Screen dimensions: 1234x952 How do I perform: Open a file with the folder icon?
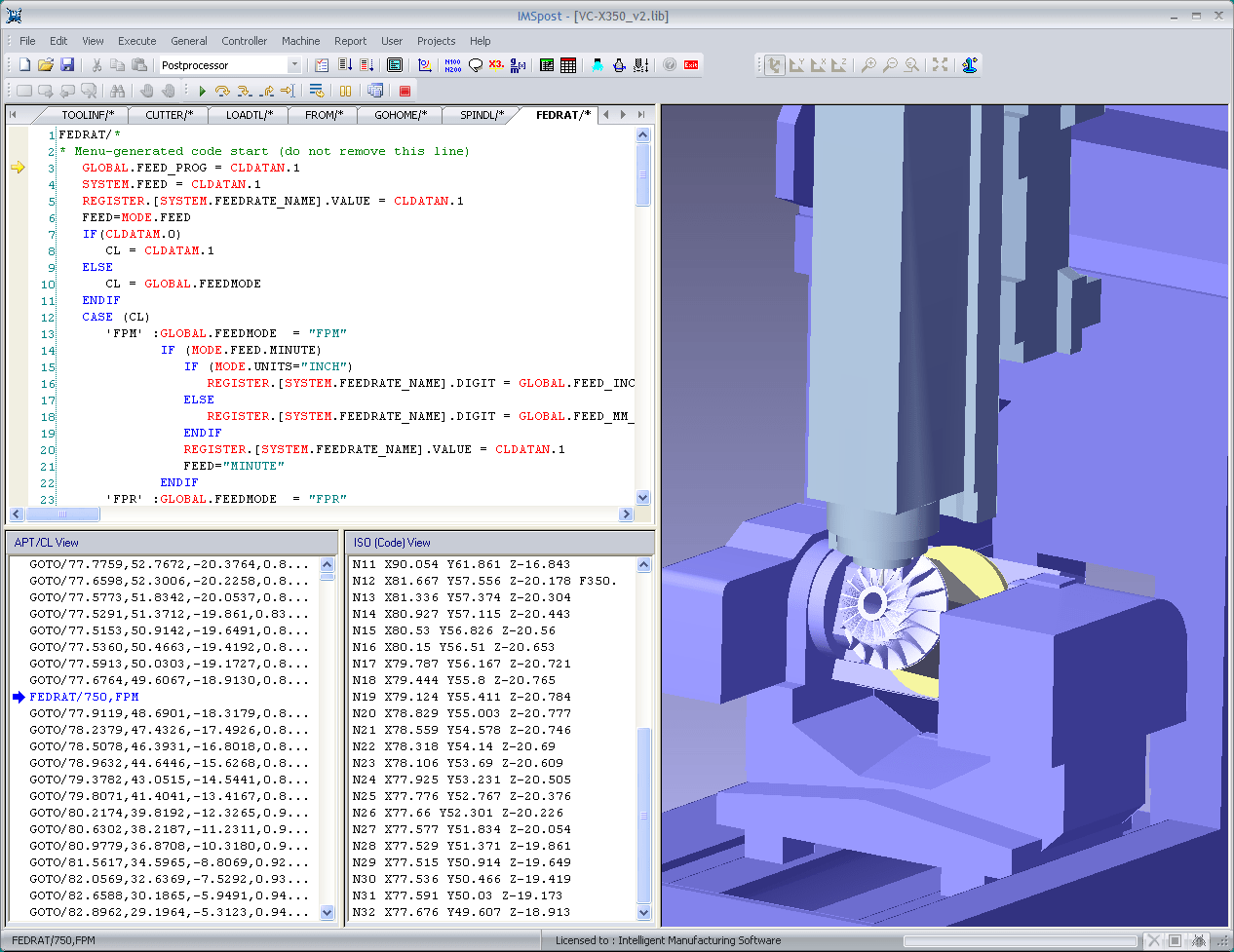coord(45,65)
